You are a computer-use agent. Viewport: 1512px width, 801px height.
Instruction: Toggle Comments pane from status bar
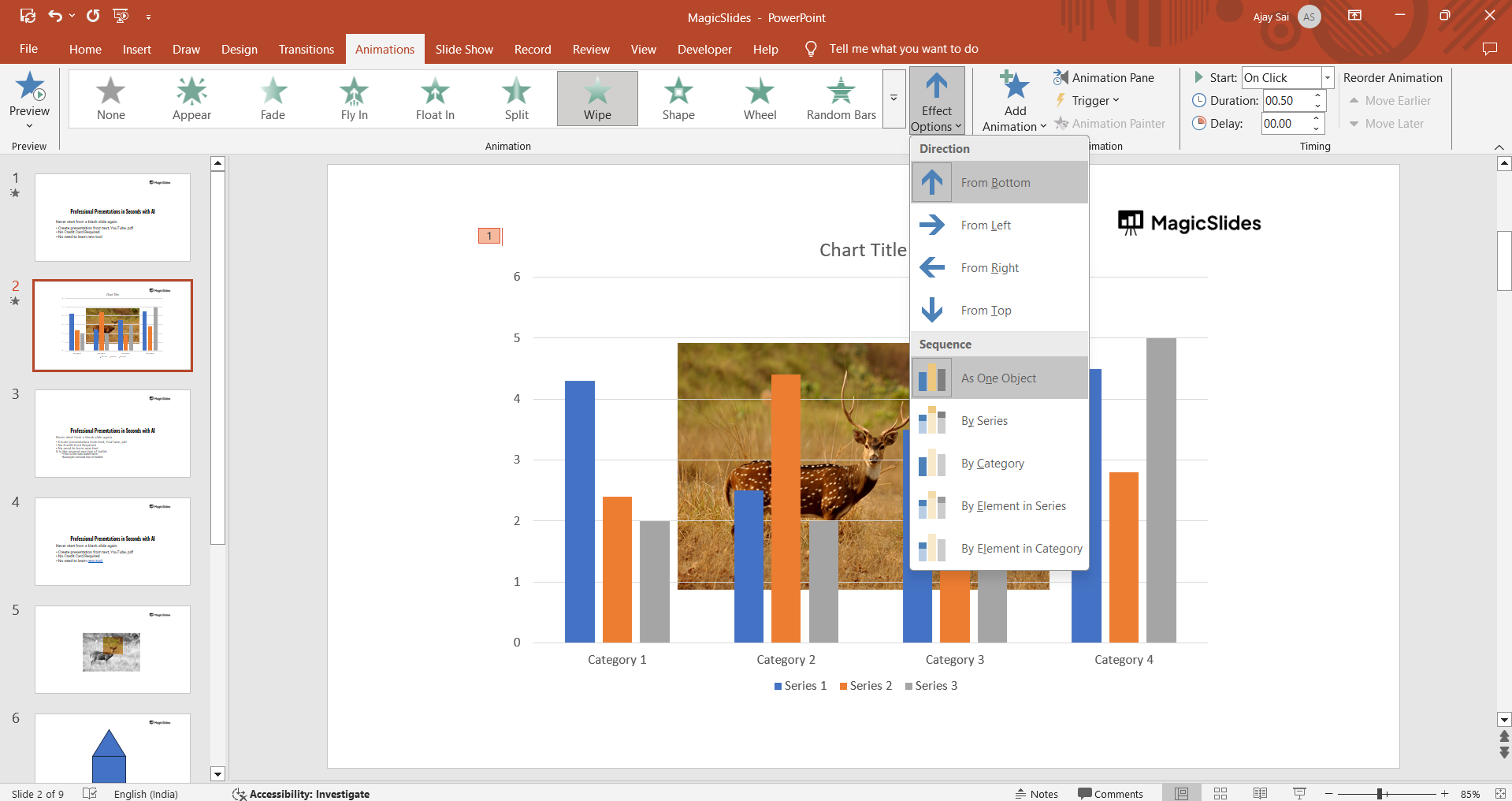[x=1111, y=794]
